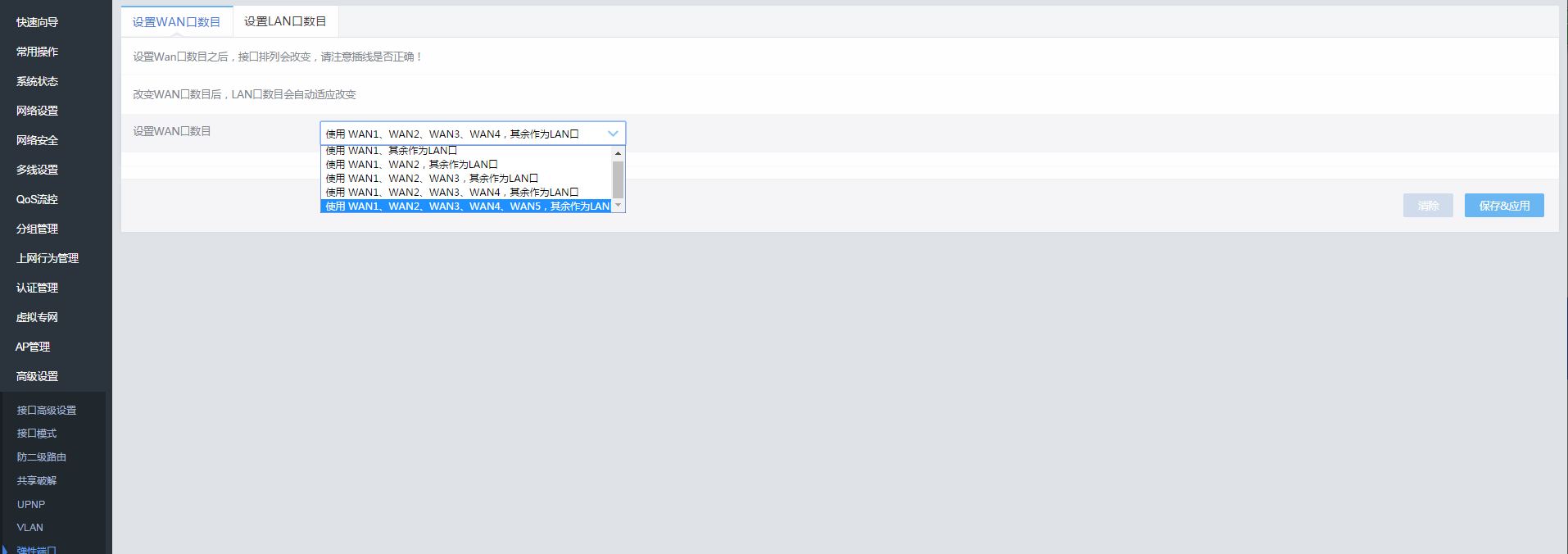Screen dimensions: 1568x554
Task: Select highlighted WAN1 through WAN5 option
Action: 467,207
